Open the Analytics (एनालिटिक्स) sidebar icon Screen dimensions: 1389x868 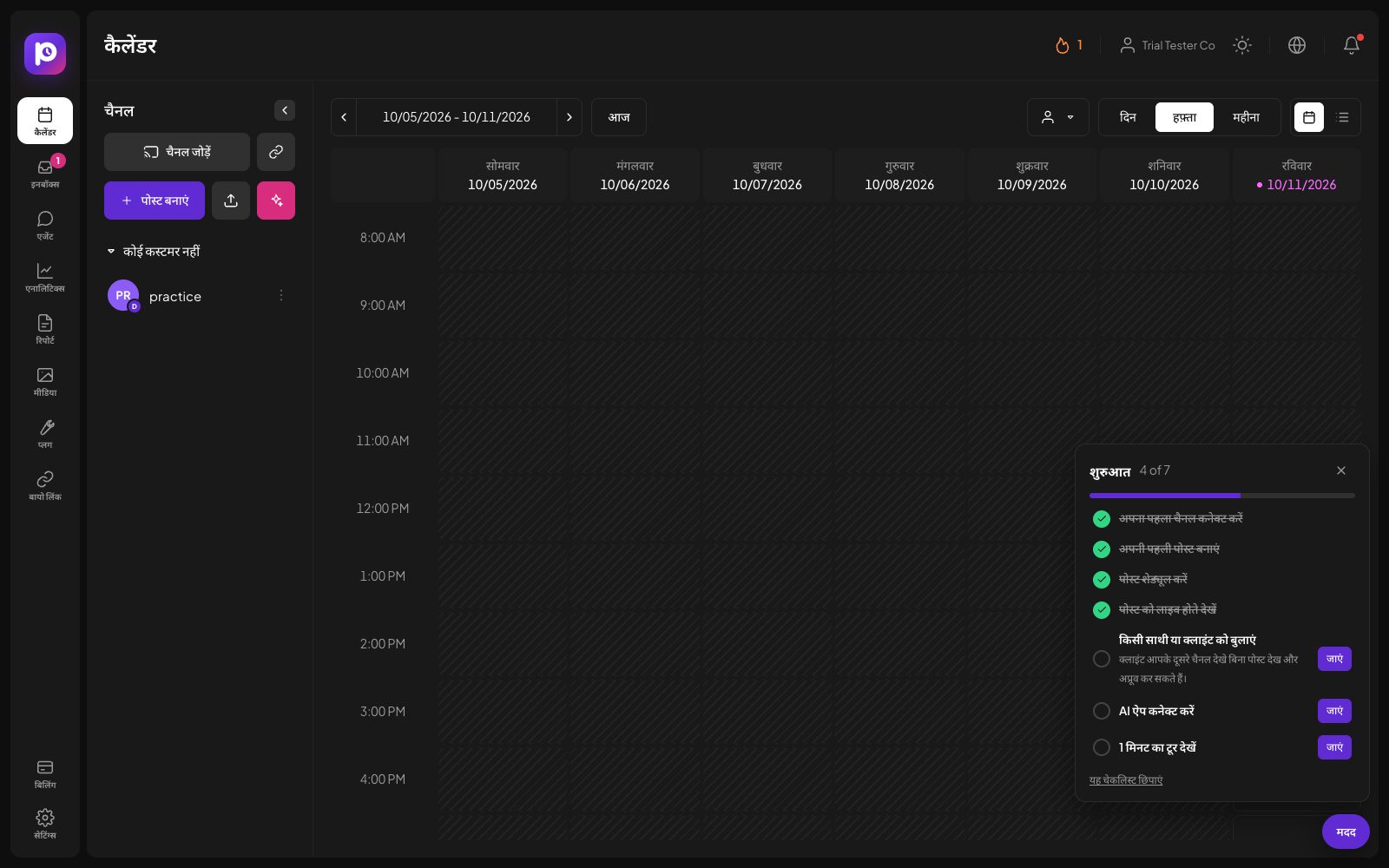pyautogui.click(x=45, y=276)
